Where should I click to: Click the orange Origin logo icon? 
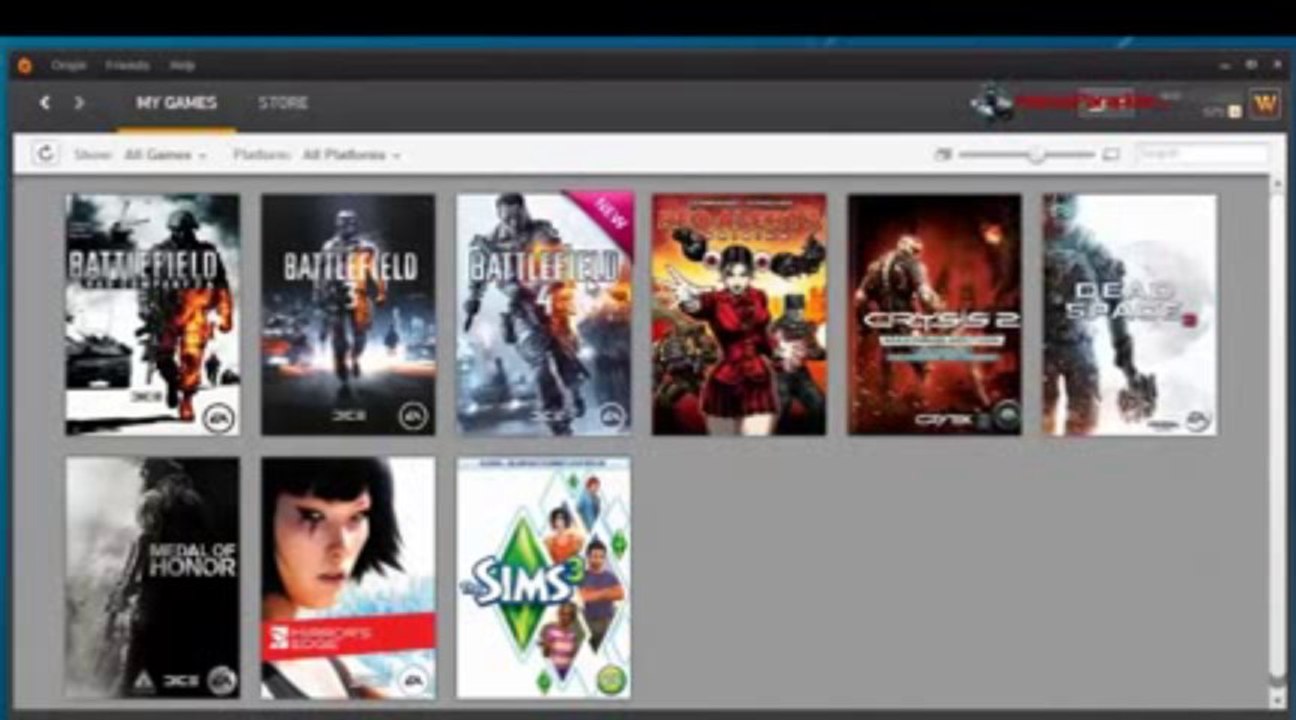[x=24, y=66]
